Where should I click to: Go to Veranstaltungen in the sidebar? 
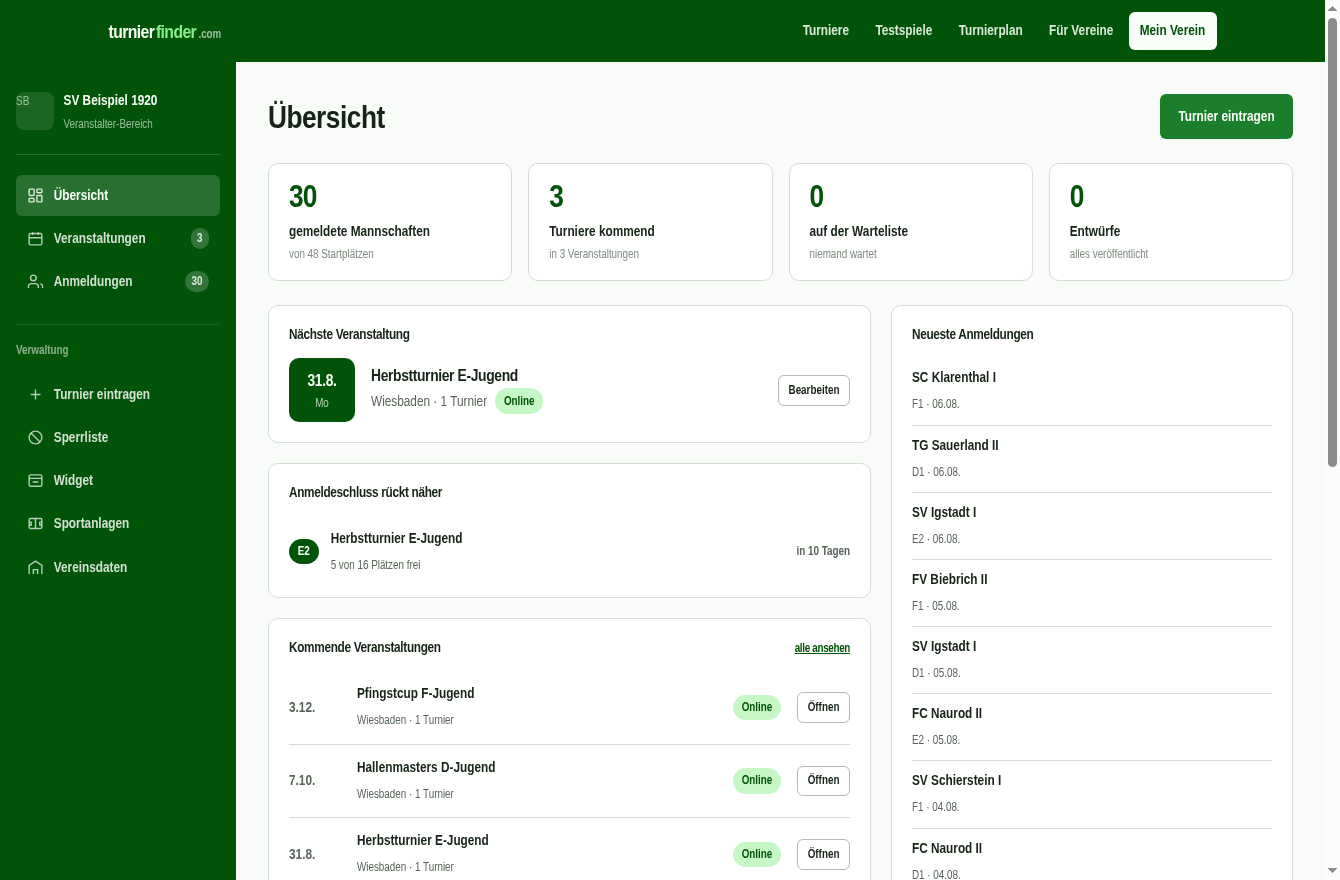point(118,238)
